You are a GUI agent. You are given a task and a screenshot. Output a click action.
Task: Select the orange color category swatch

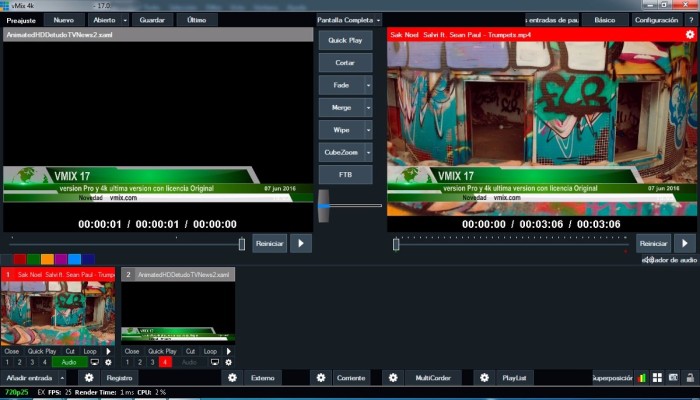click(47, 259)
